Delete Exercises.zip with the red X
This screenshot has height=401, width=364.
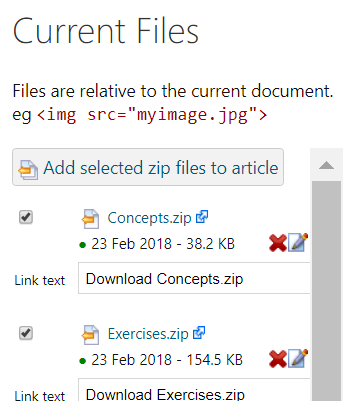pyautogui.click(x=278, y=359)
